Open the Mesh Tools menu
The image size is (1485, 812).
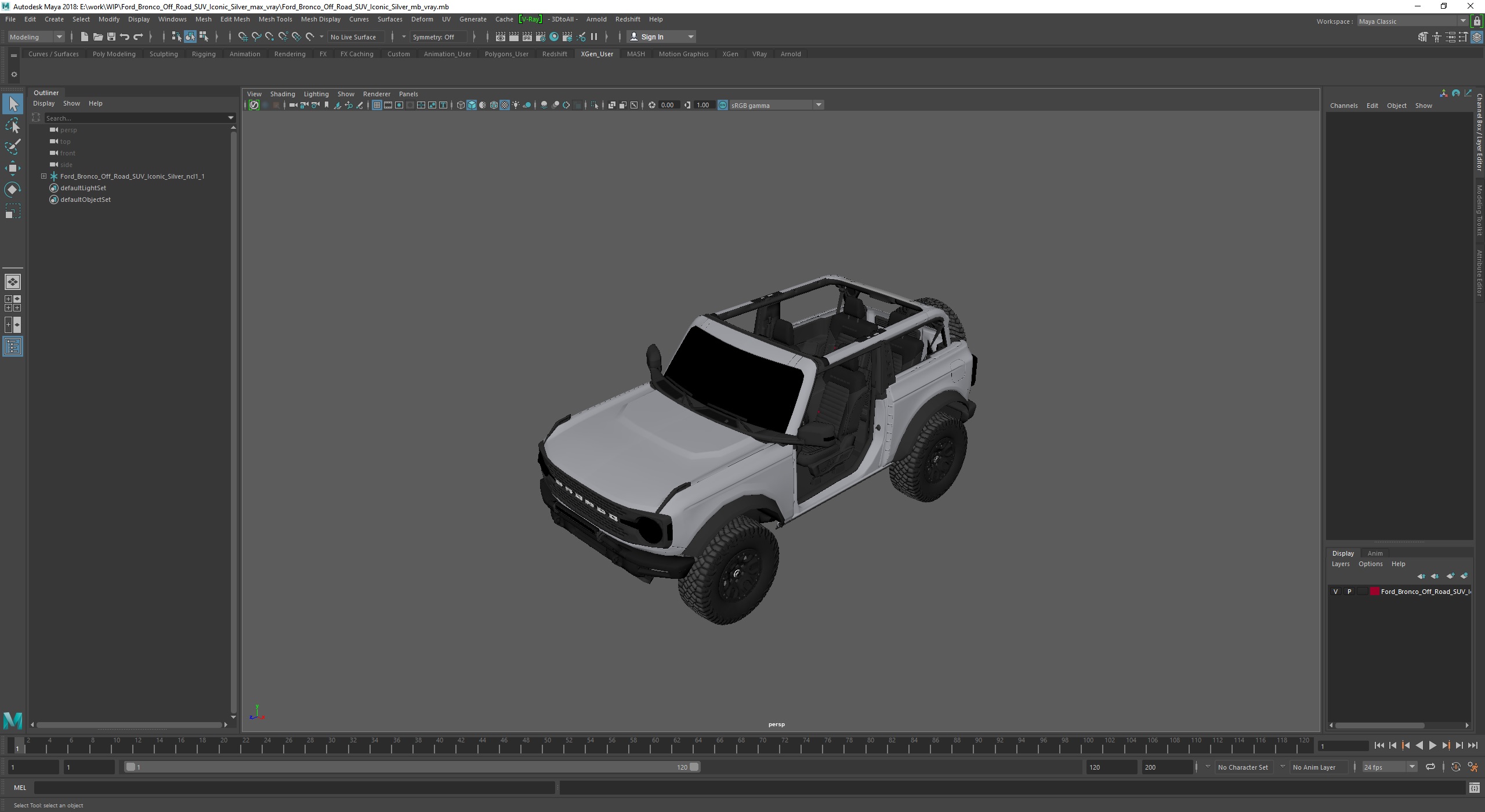275,19
